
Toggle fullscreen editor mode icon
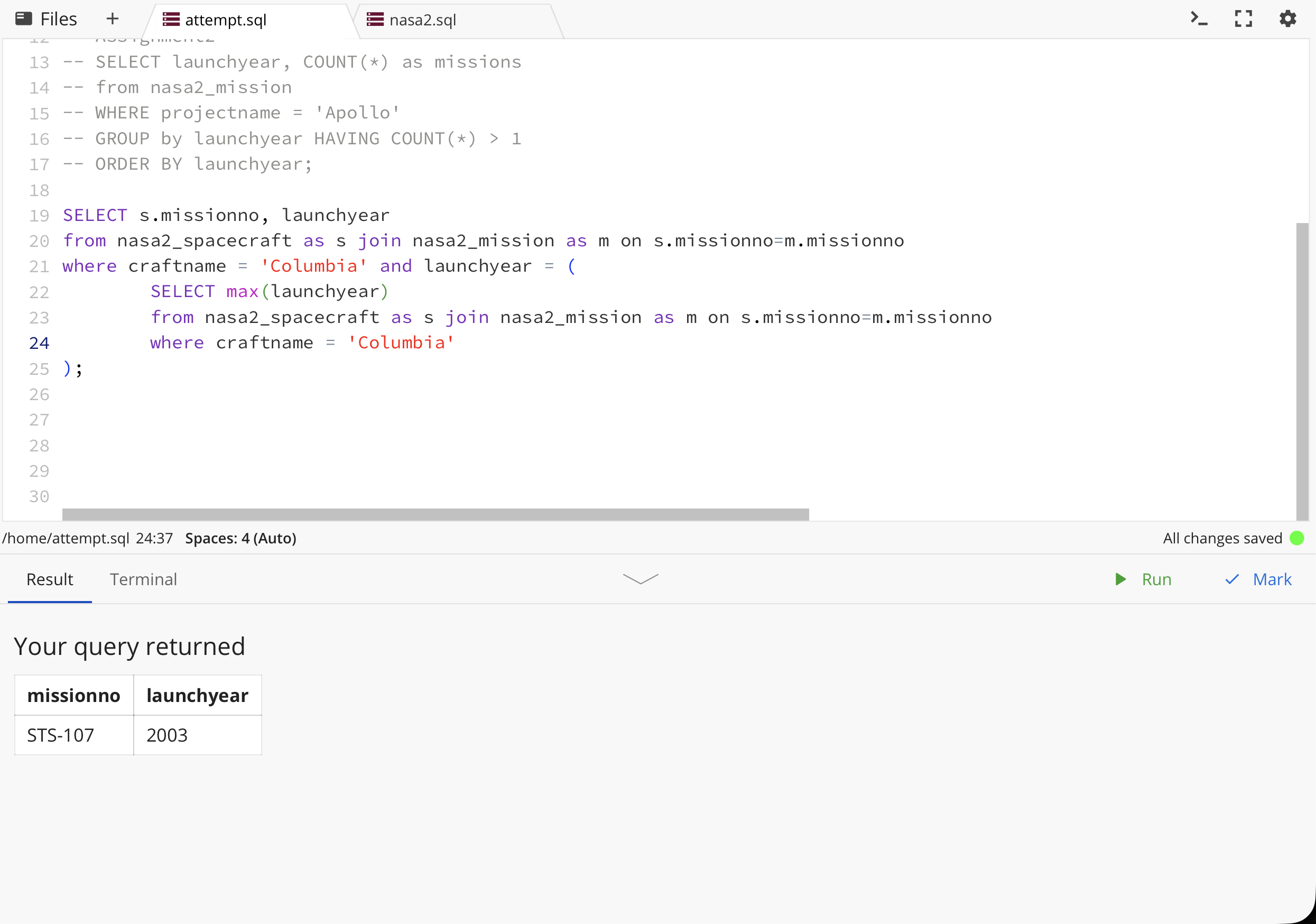[x=1243, y=19]
